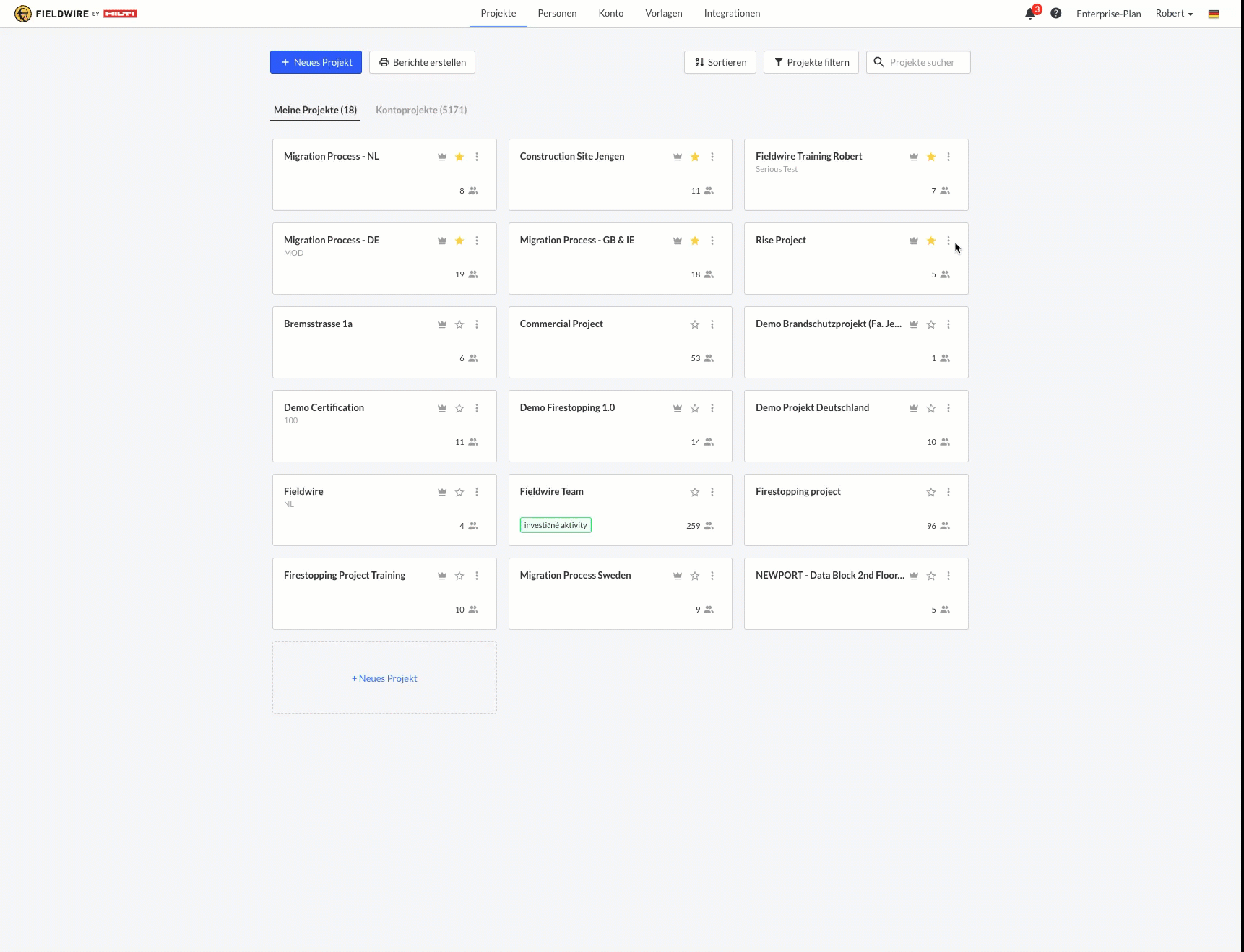Viewport: 1244px width, 952px height.
Task: Switch to the Kontoprojekte tab
Action: coord(421,110)
